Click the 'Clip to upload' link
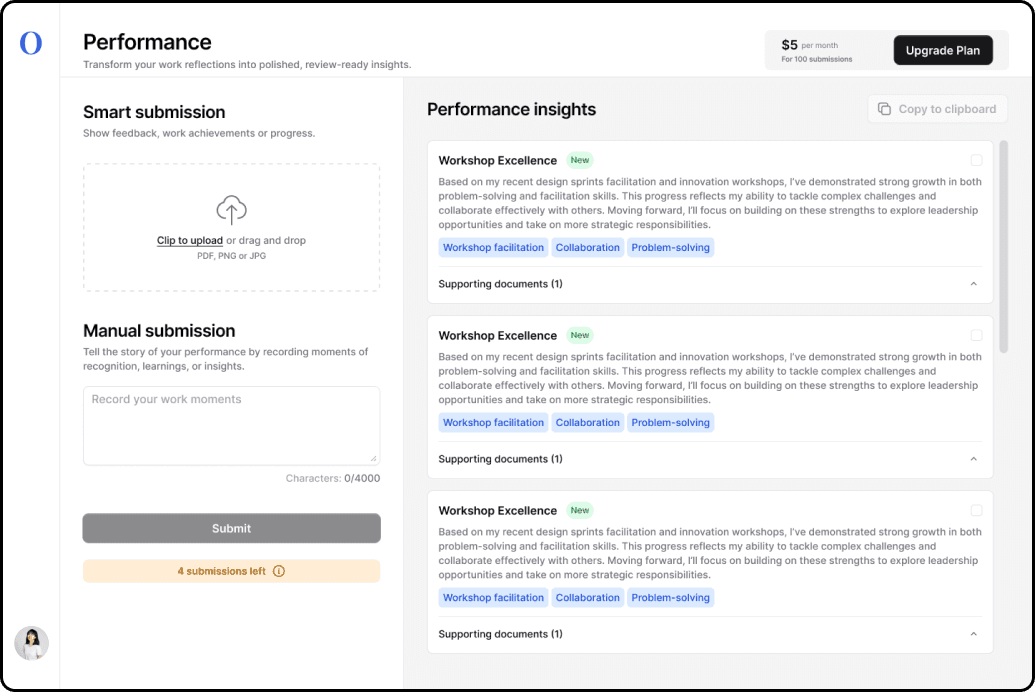 pos(190,241)
